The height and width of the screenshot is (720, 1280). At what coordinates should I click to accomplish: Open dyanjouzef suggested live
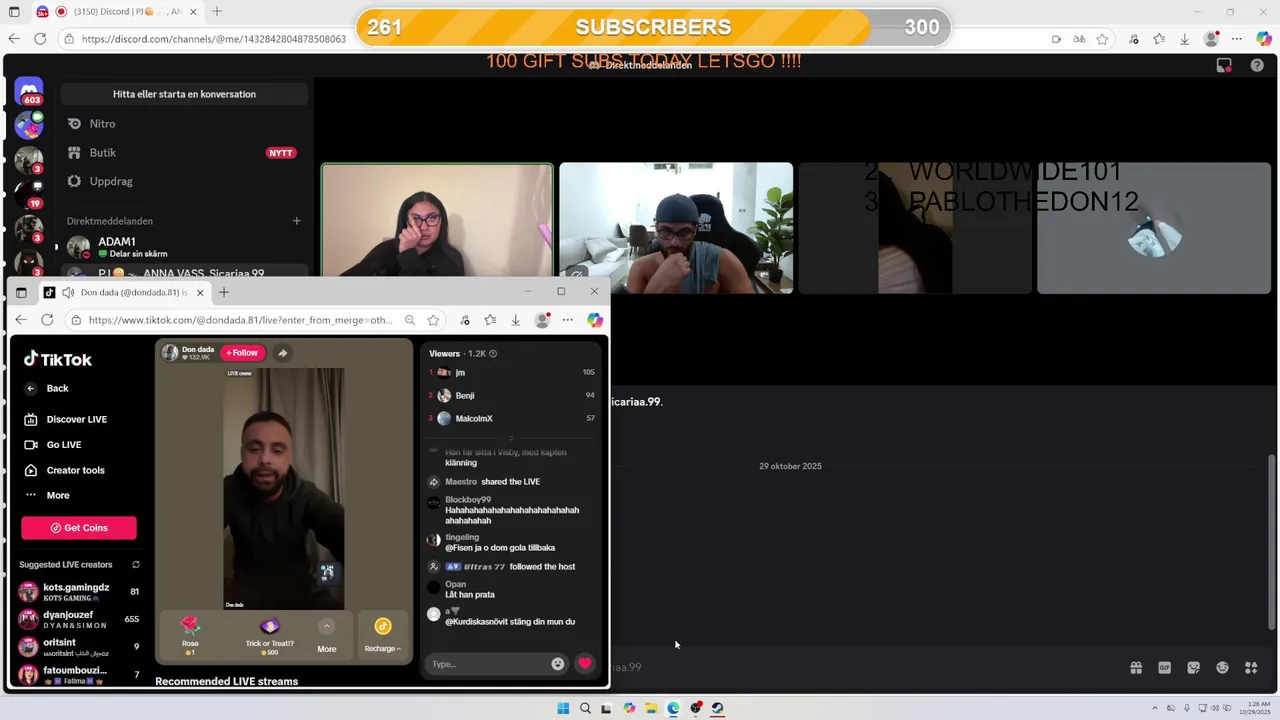coord(79,619)
